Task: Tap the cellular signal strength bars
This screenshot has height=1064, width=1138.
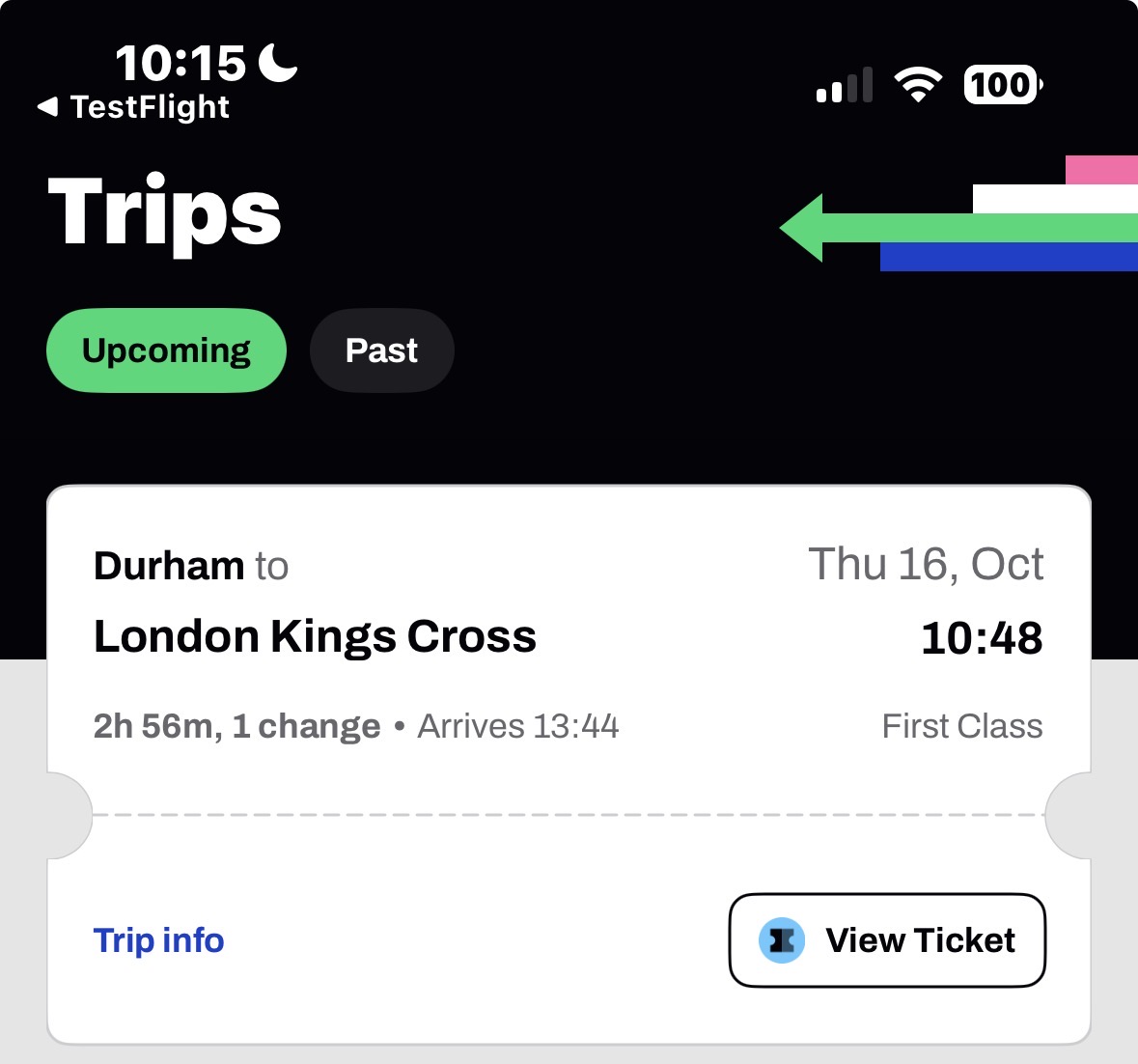Action: [845, 86]
